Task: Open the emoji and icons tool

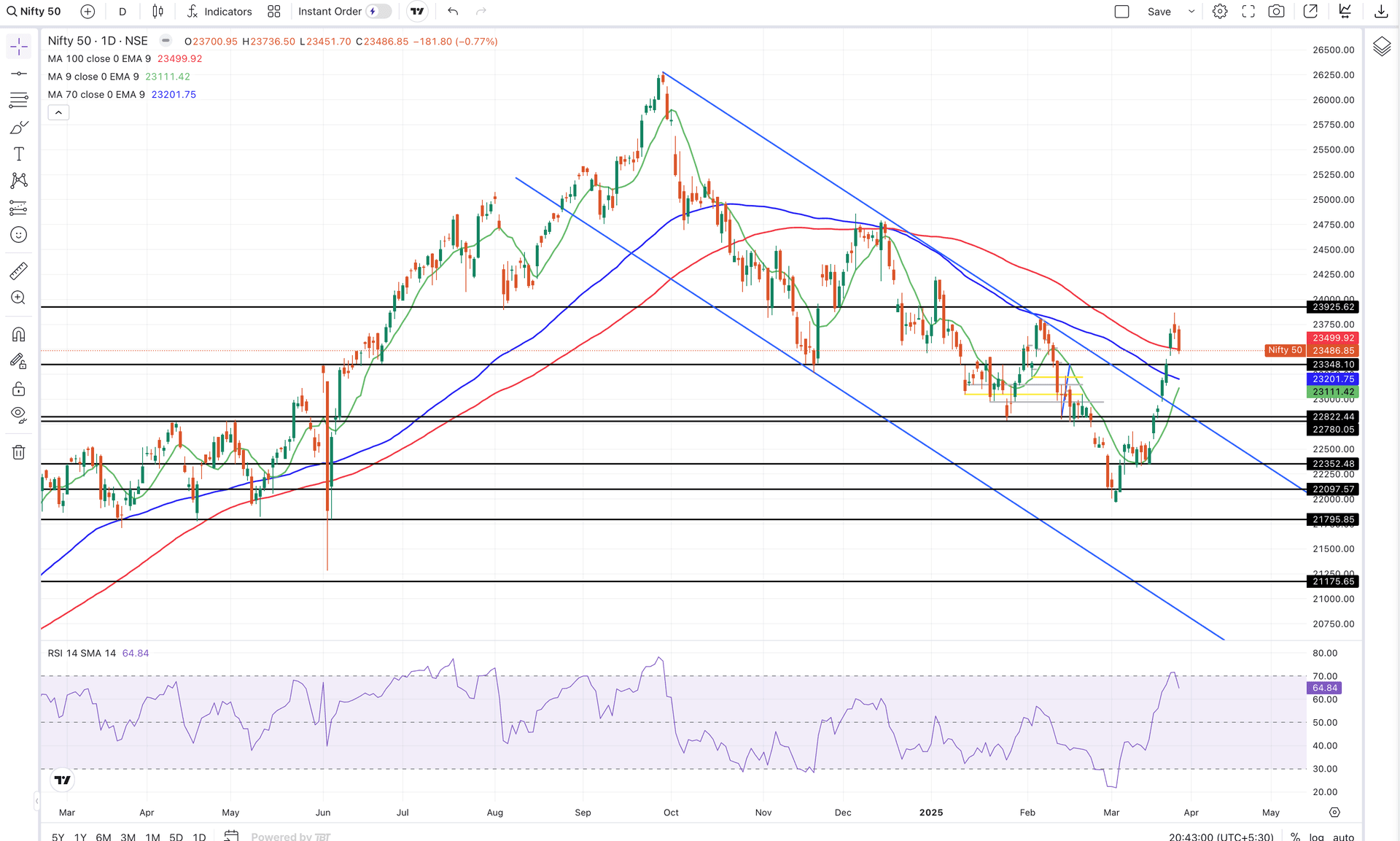Action: click(19, 235)
